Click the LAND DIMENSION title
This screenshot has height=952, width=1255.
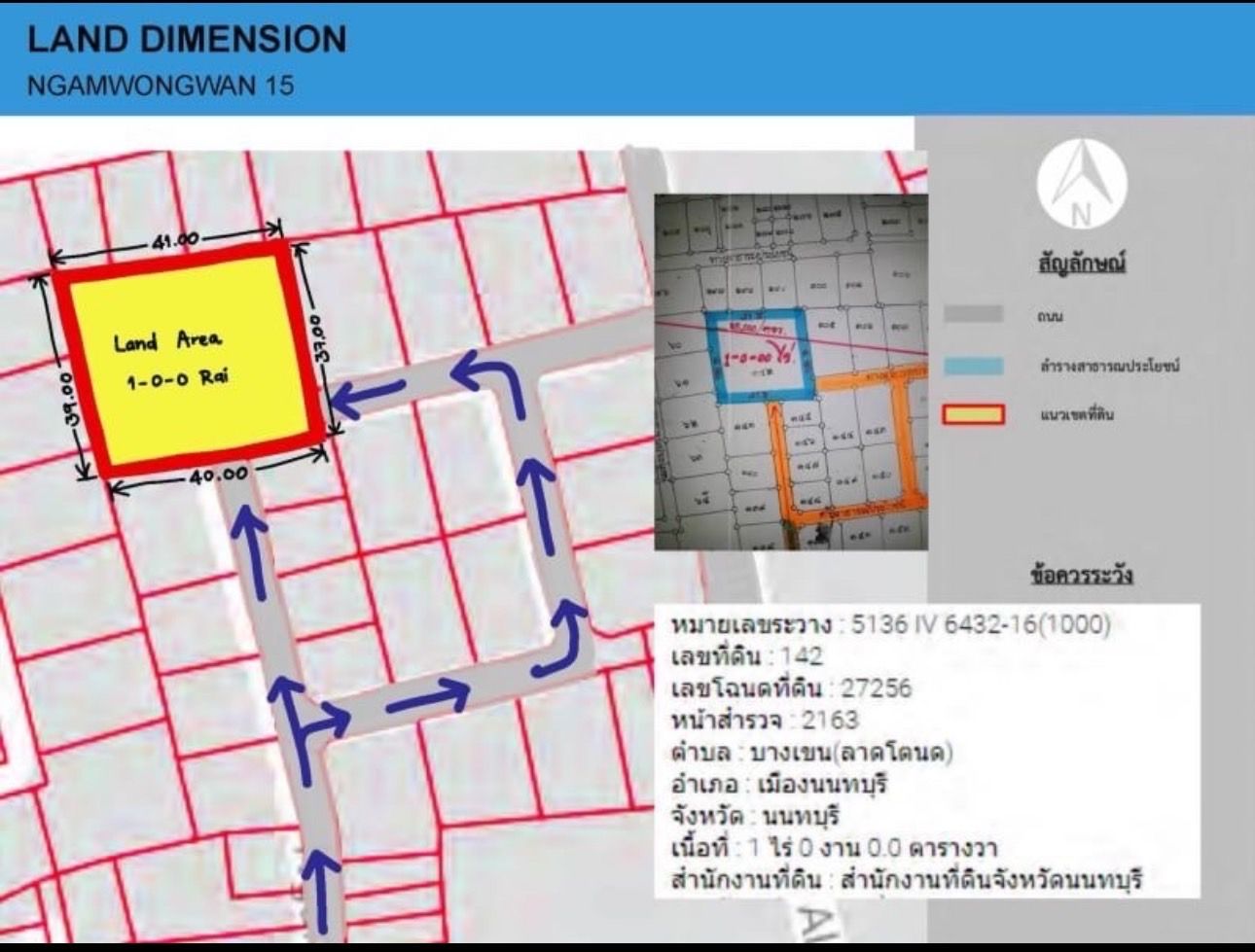(x=187, y=39)
